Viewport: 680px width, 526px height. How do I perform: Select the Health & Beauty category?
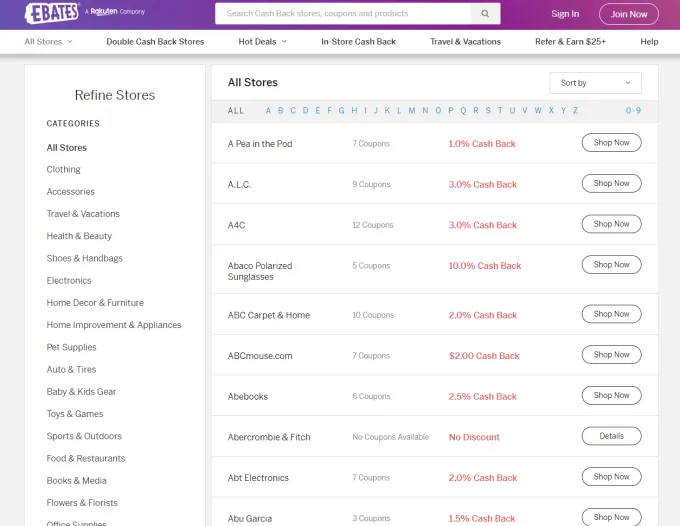tap(79, 236)
